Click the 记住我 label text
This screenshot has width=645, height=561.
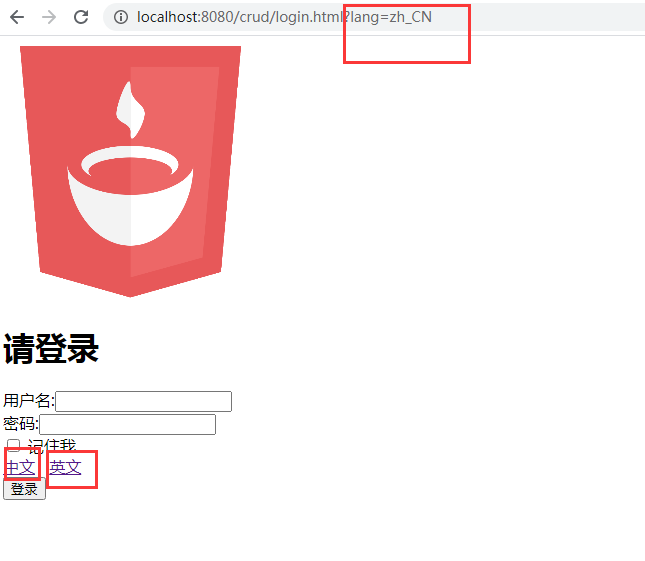pyautogui.click(x=52, y=445)
